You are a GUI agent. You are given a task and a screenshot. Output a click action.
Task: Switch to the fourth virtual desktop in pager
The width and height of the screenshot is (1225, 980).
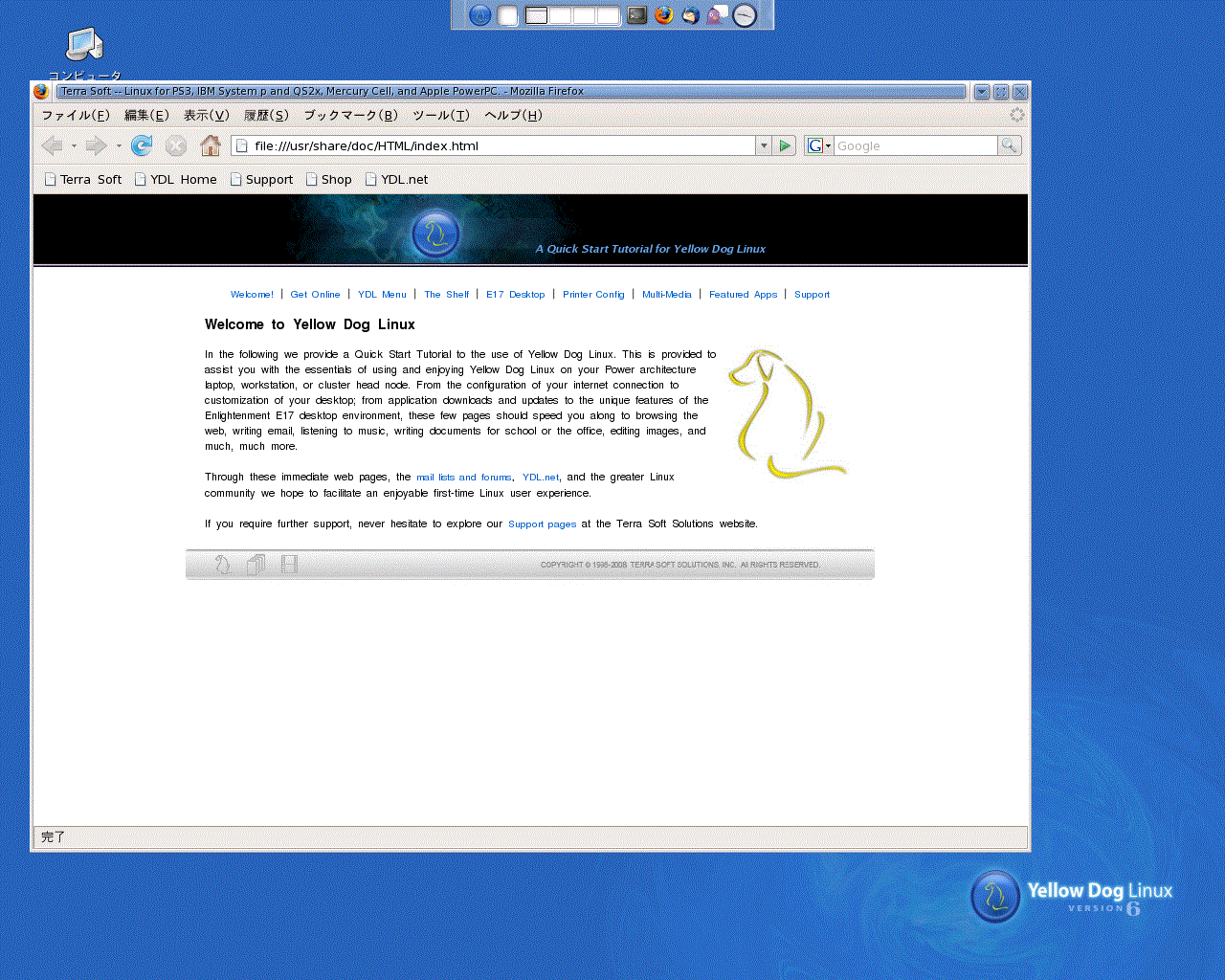click(x=608, y=15)
